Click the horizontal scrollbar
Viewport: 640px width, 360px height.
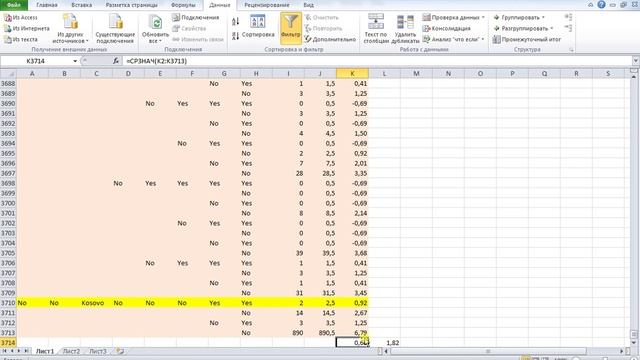488,351
